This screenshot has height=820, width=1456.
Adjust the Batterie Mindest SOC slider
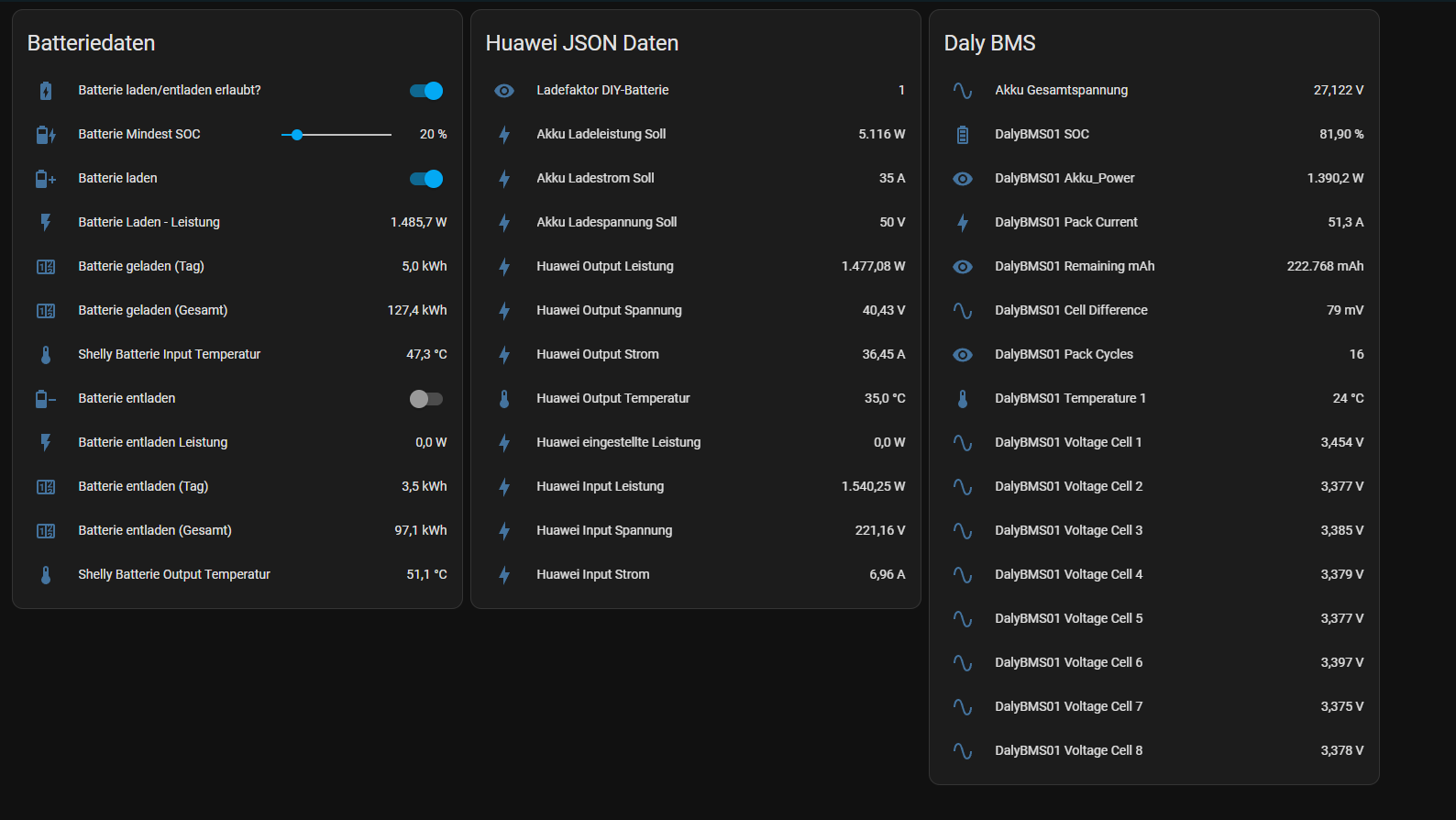tap(336, 135)
